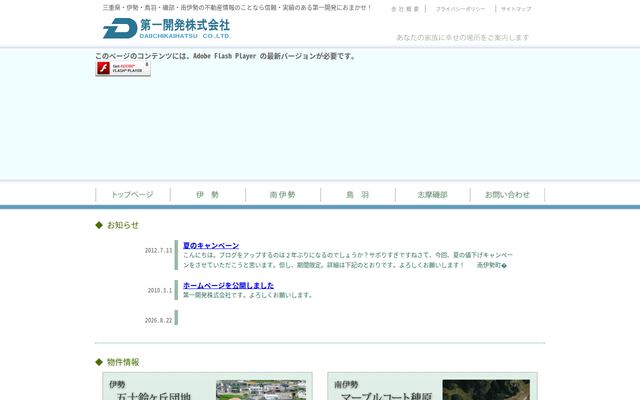
Task: Select 伊勢 in the navigation bar
Action: click(x=208, y=195)
